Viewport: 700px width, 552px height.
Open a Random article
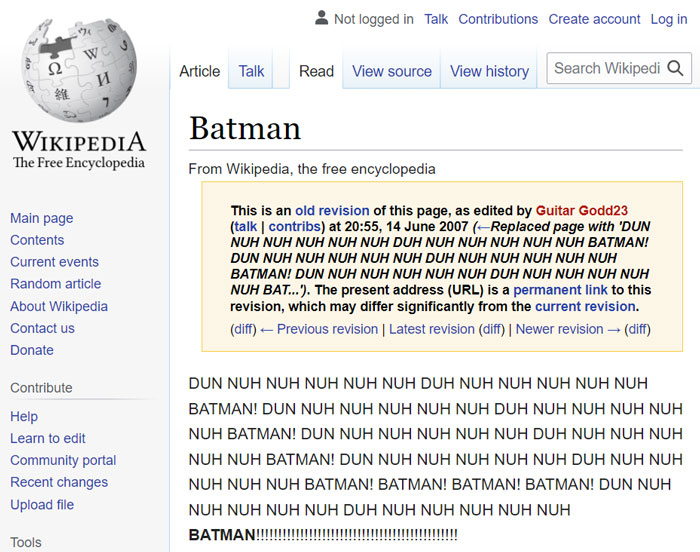click(55, 284)
